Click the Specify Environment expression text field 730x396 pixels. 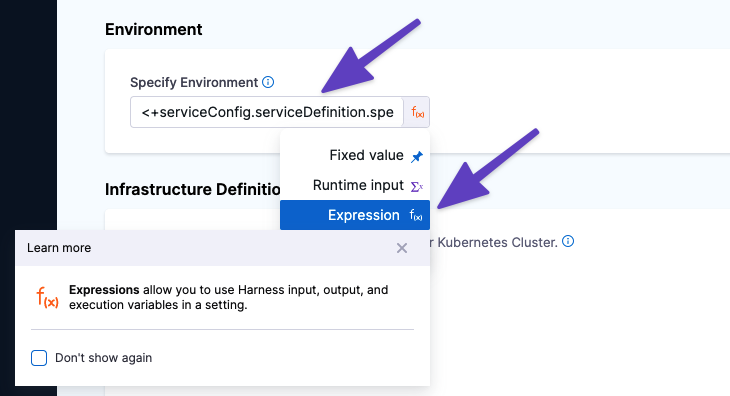pyautogui.click(x=267, y=112)
